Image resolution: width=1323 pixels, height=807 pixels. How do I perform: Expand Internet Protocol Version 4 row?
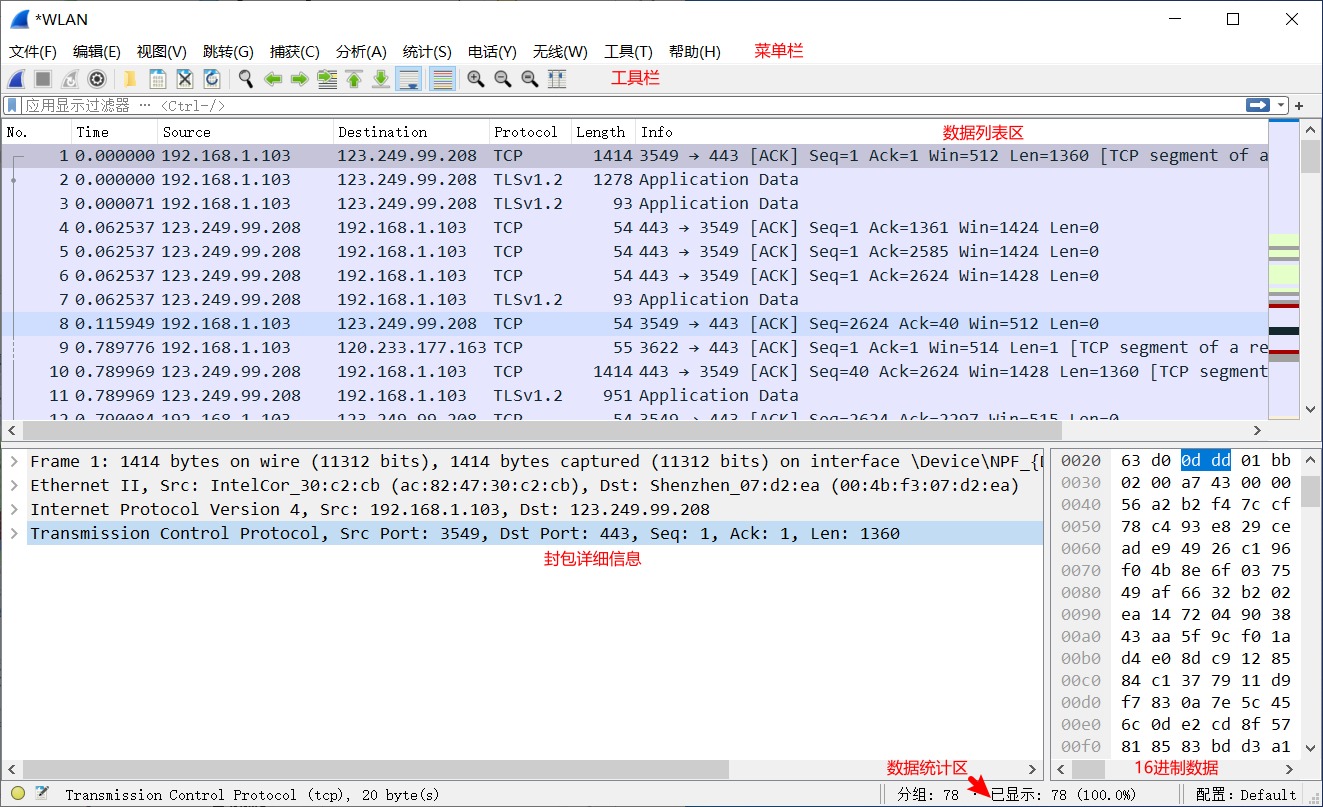click(x=14, y=509)
